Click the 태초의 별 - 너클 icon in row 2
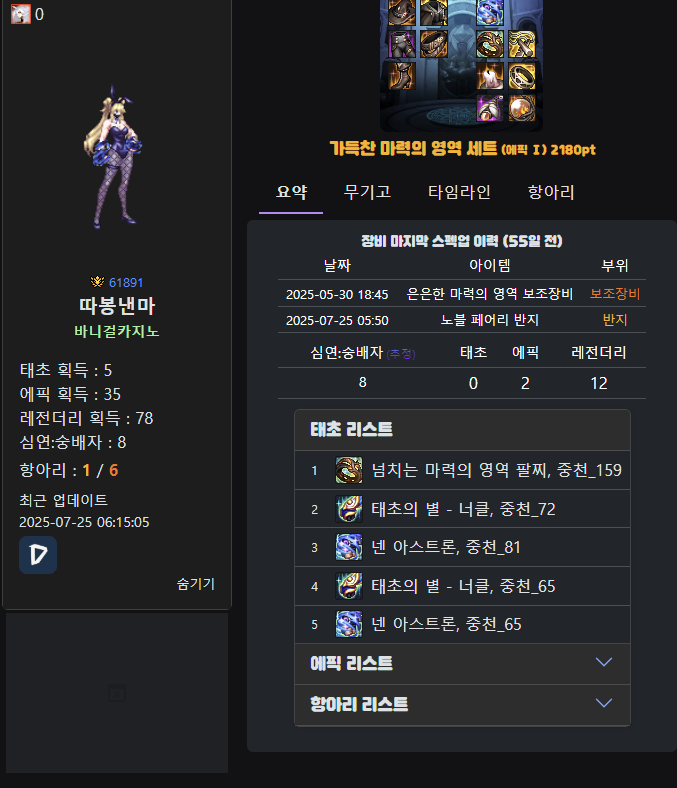 coord(349,509)
